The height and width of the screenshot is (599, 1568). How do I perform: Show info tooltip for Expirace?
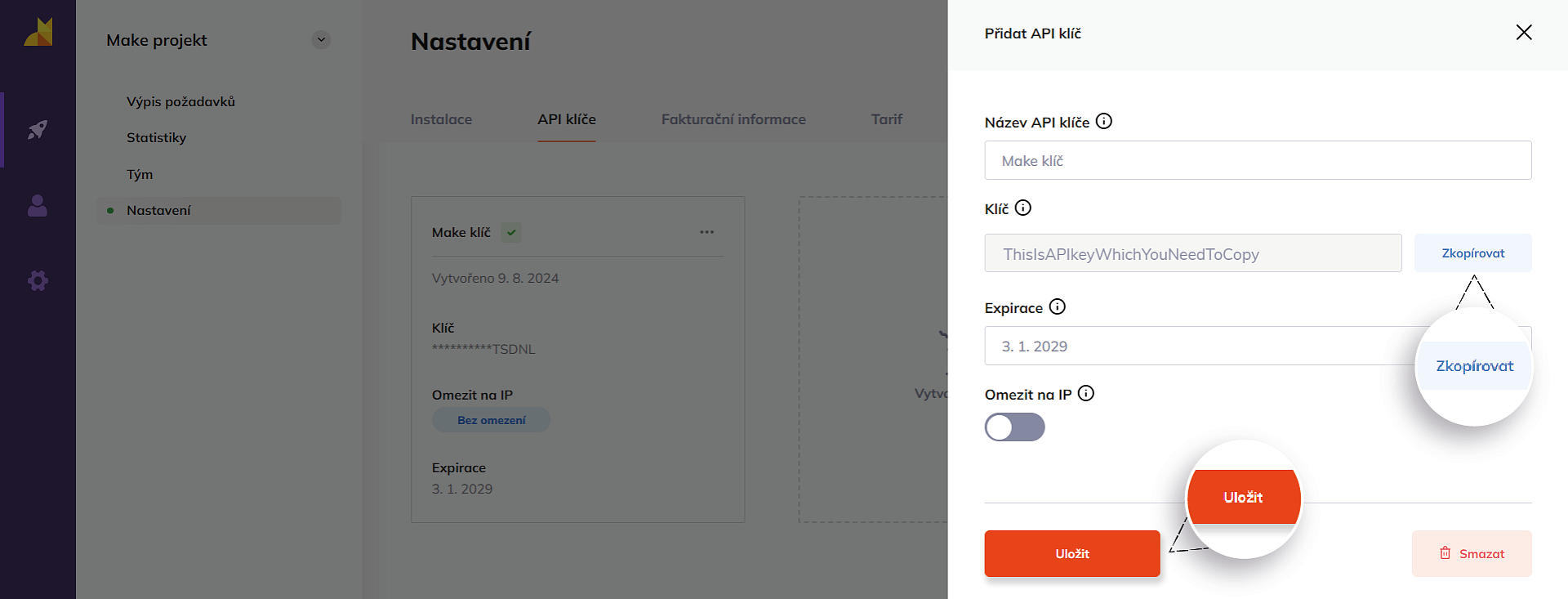coord(1057,307)
